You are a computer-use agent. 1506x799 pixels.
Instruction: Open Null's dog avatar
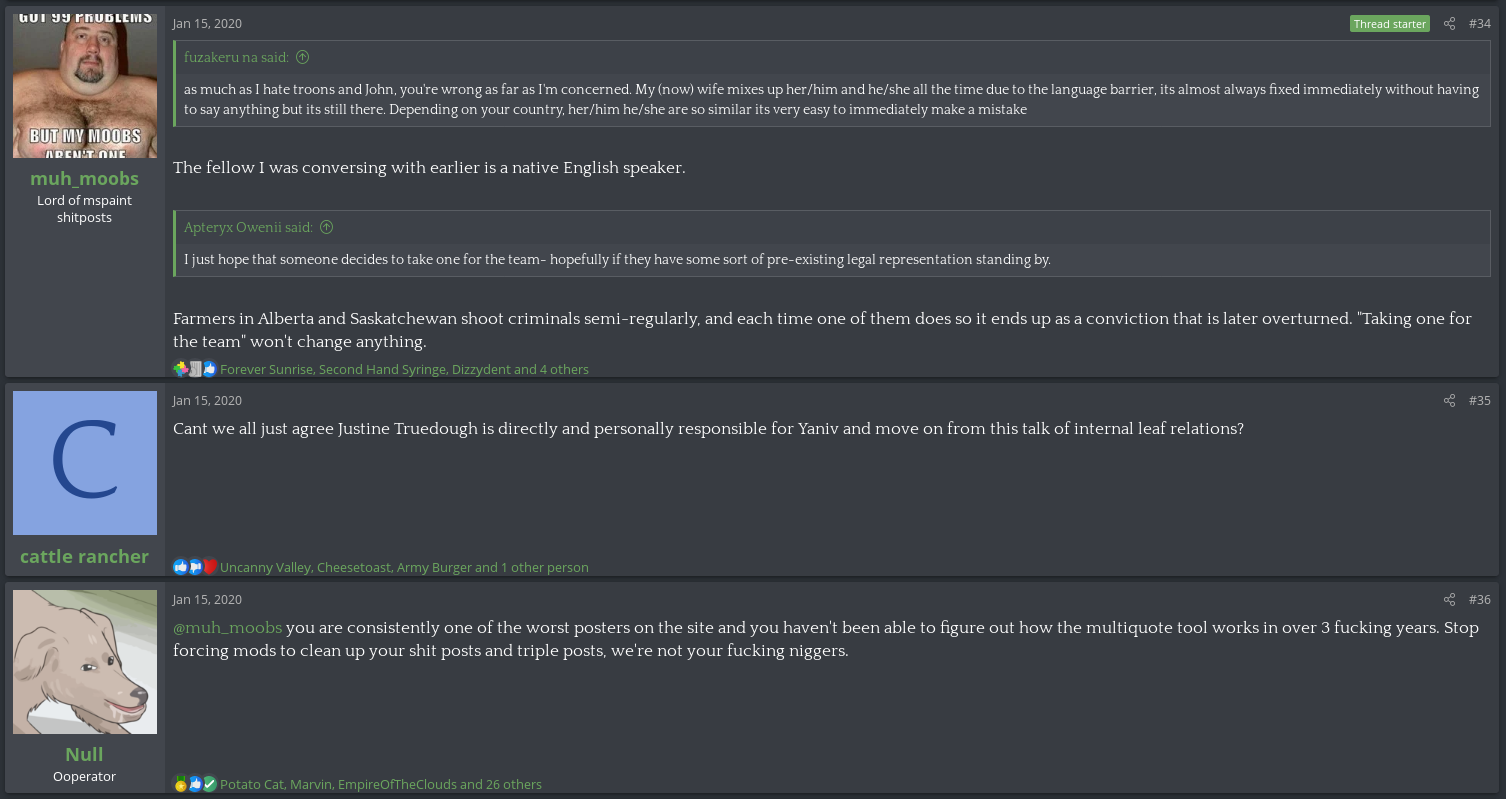85,662
